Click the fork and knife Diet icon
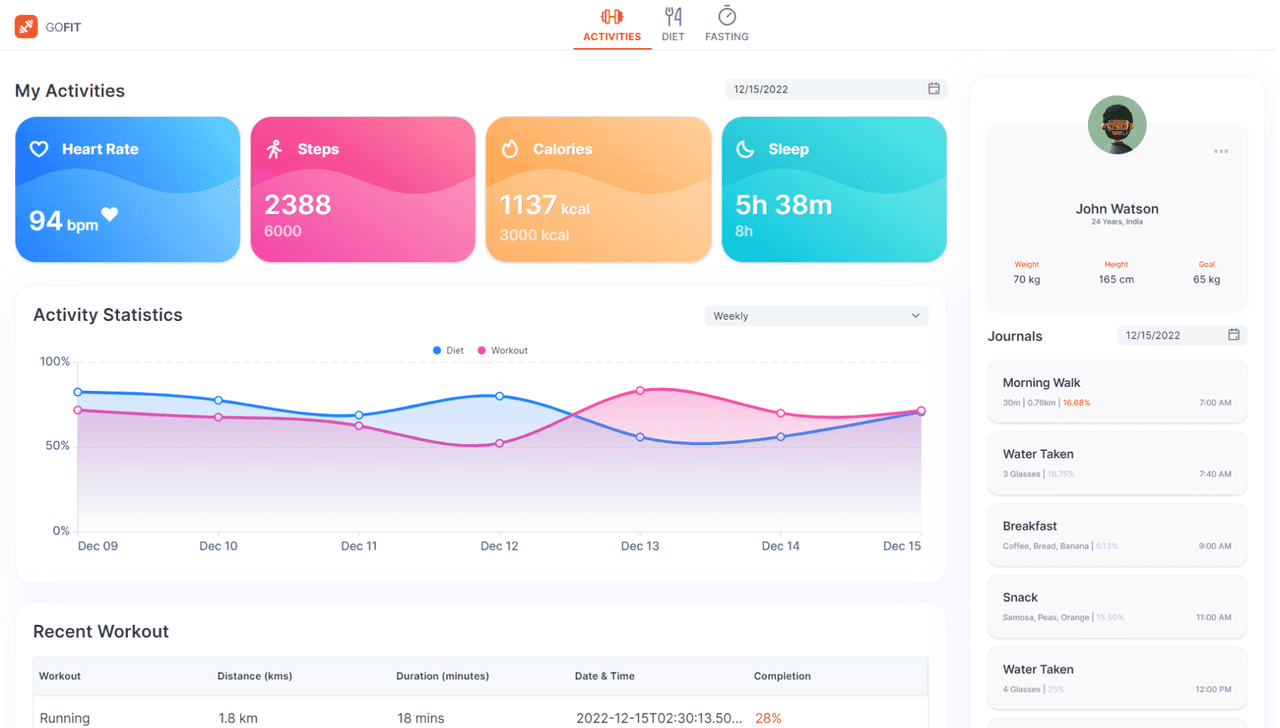The height and width of the screenshot is (728, 1280). pyautogui.click(x=673, y=16)
